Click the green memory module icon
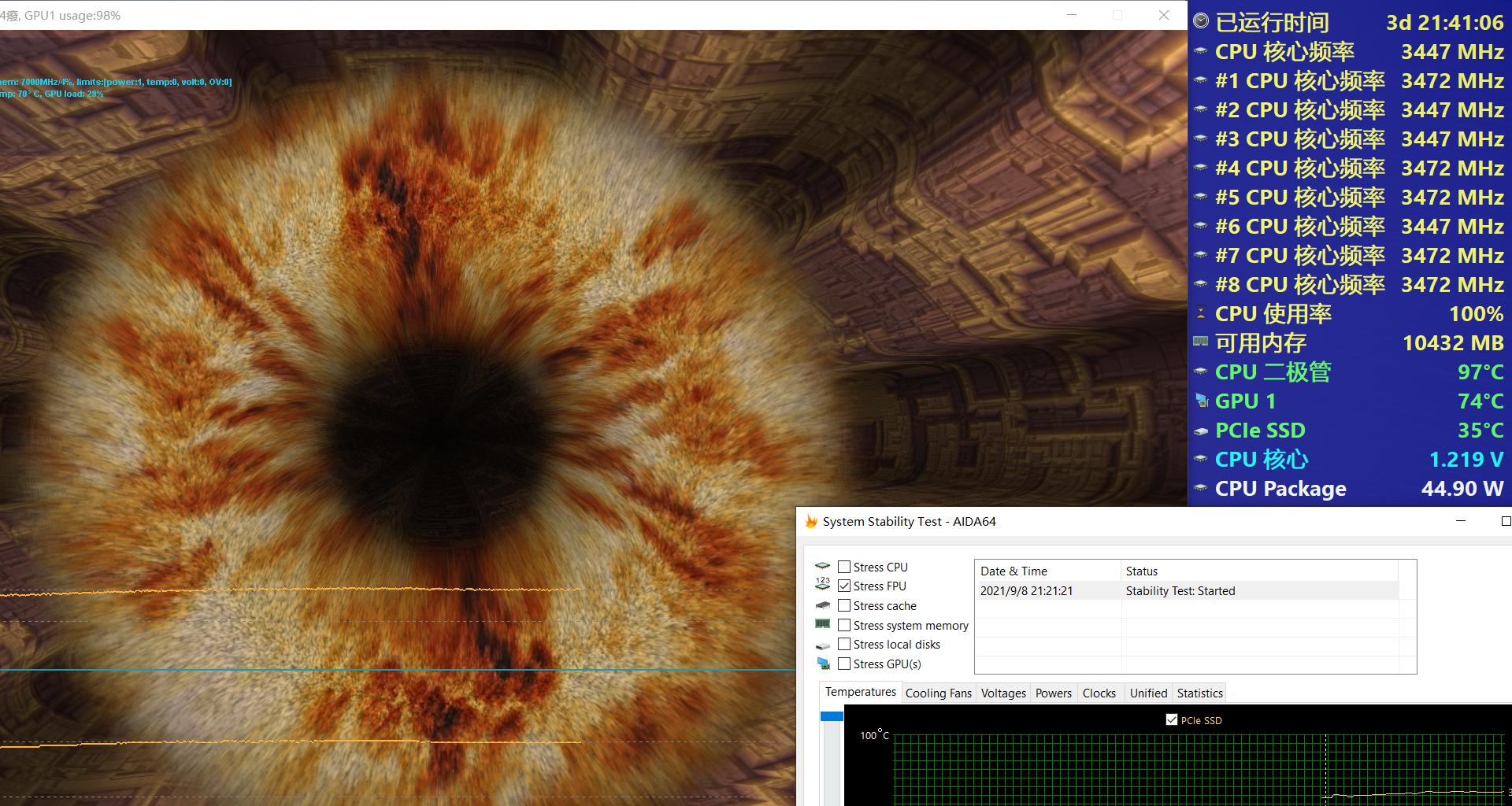 pyautogui.click(x=822, y=624)
